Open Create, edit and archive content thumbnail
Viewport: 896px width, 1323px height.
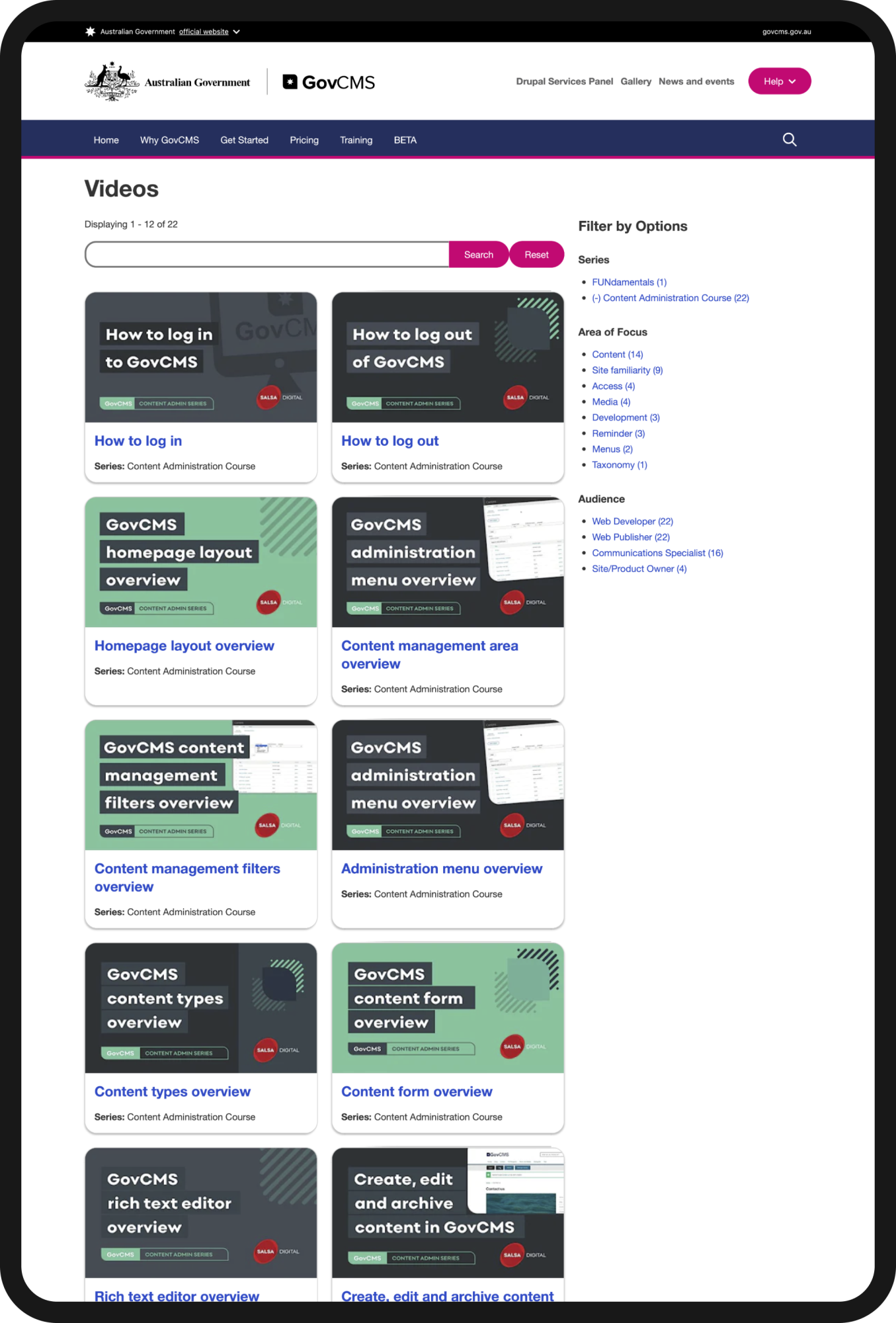(448, 1213)
